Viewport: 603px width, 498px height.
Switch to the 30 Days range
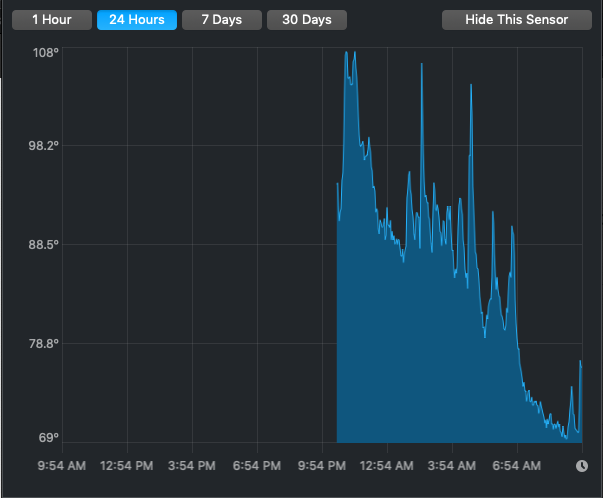click(307, 20)
